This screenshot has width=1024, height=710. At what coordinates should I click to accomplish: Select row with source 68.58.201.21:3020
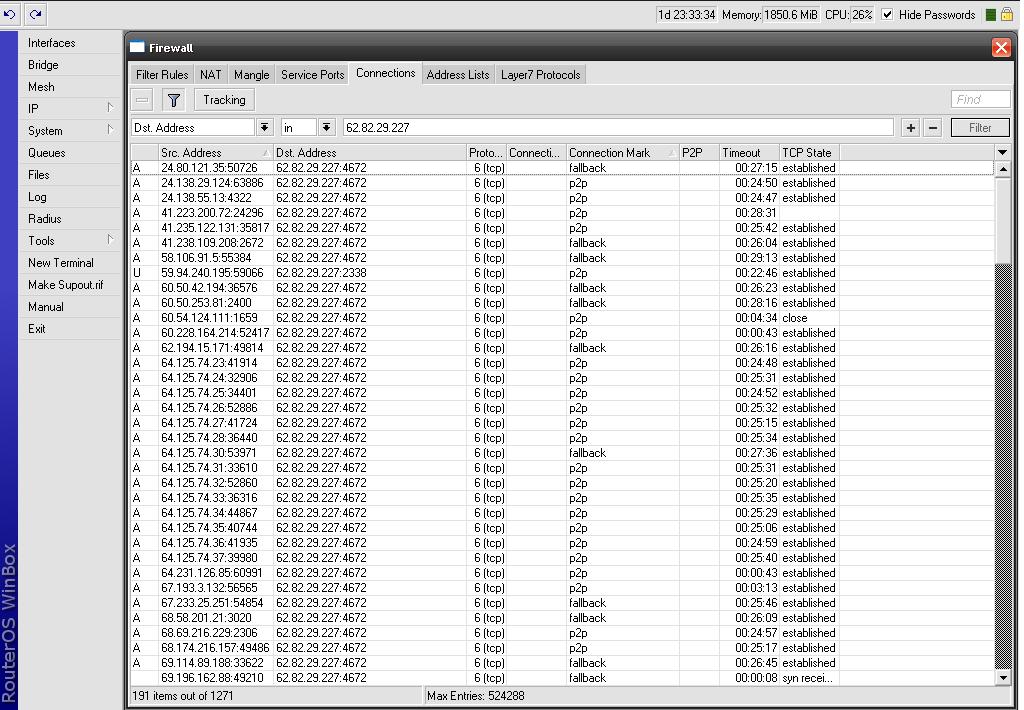tap(562, 618)
